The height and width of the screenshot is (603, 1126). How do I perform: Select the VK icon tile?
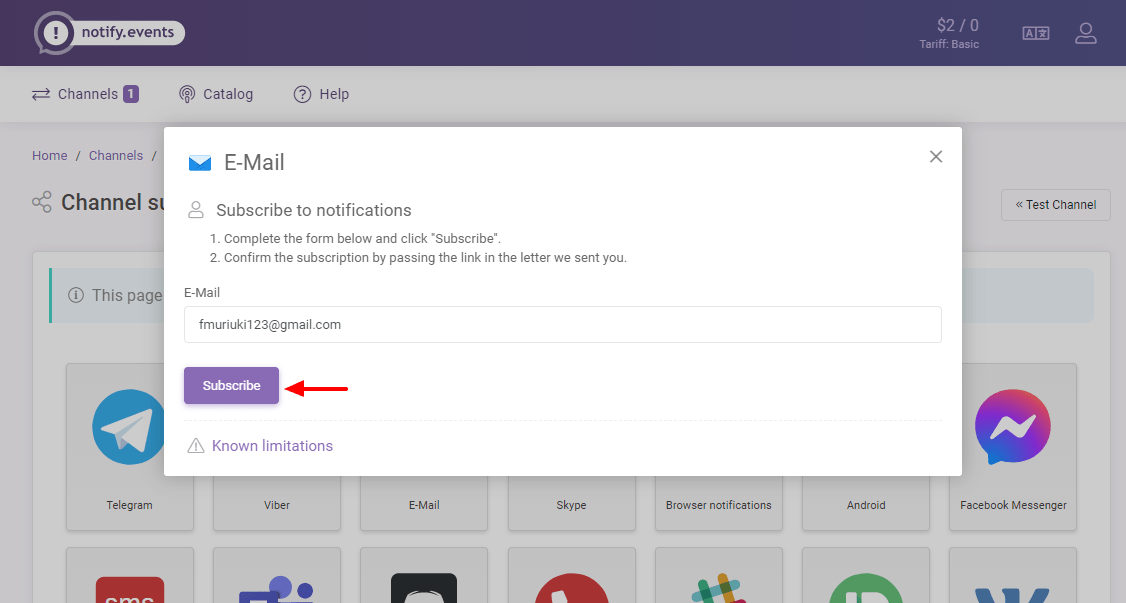click(1013, 576)
